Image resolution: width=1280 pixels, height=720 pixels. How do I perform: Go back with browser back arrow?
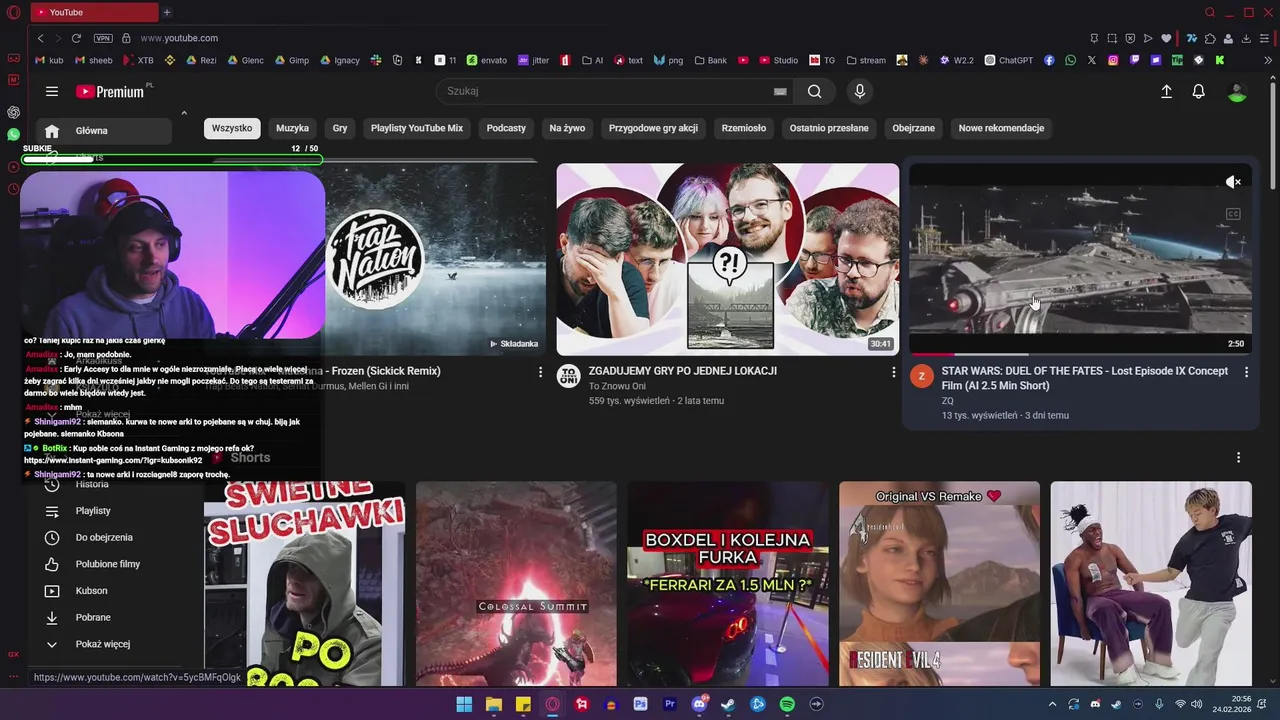coord(41,38)
